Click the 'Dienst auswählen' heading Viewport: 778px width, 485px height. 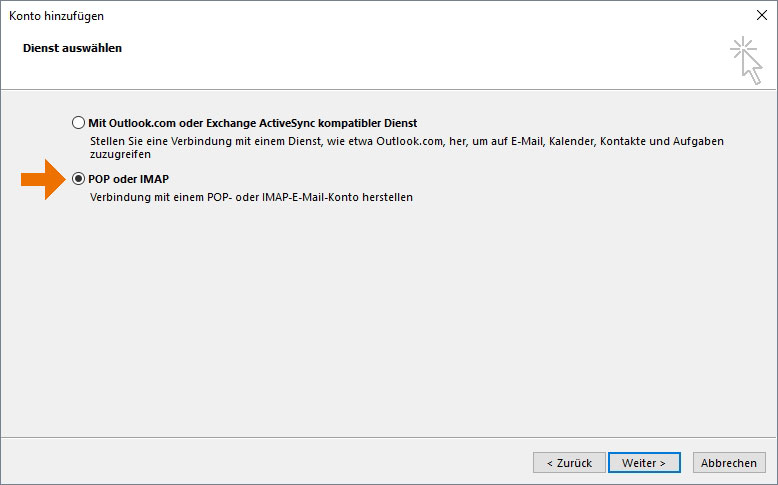tap(72, 48)
